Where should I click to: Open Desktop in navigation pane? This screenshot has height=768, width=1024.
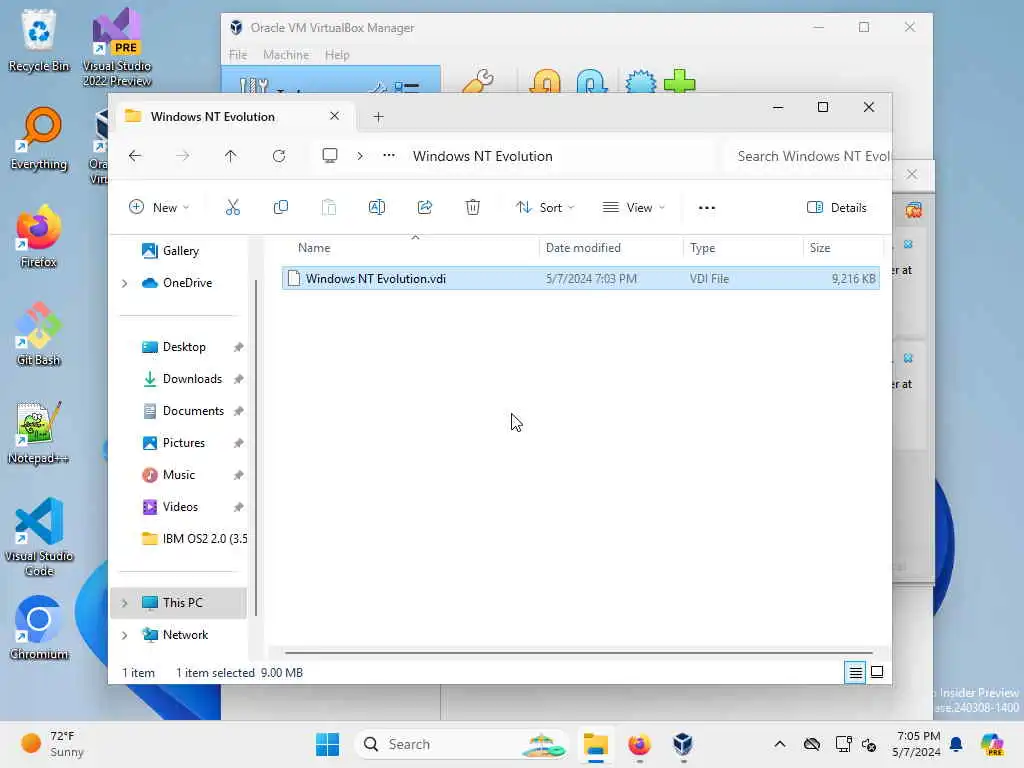point(184,347)
